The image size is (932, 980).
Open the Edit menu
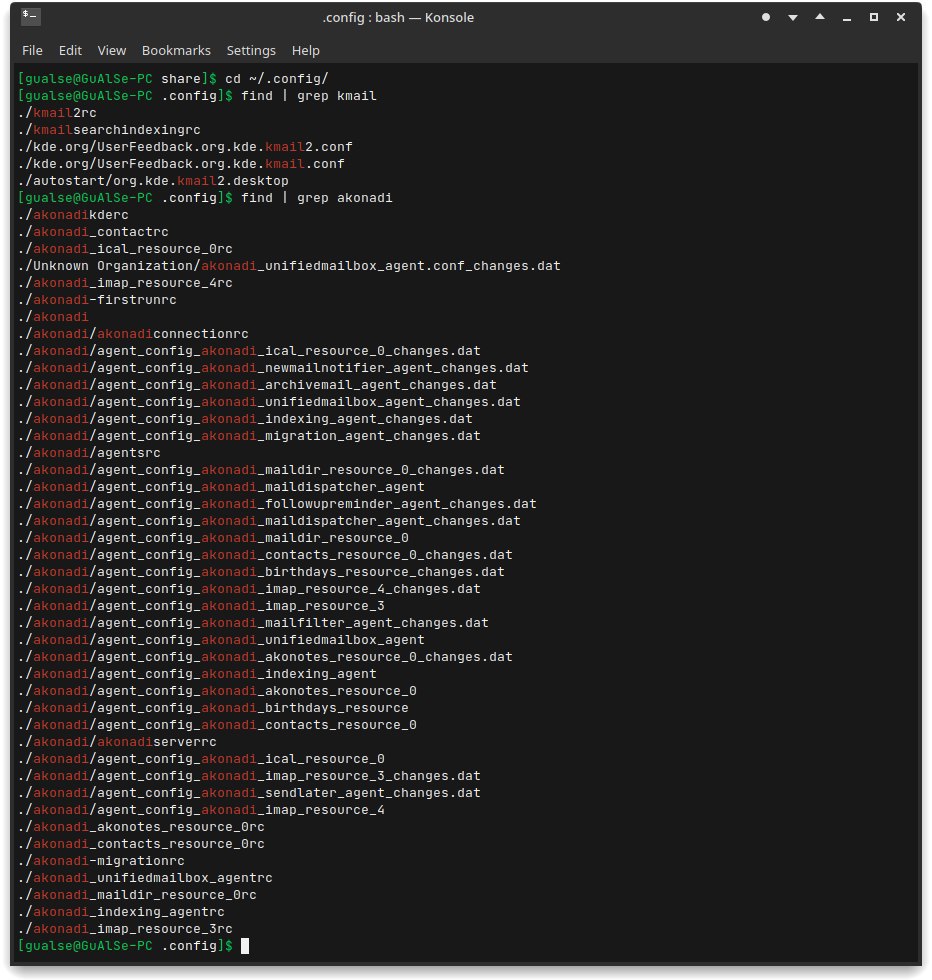click(70, 51)
